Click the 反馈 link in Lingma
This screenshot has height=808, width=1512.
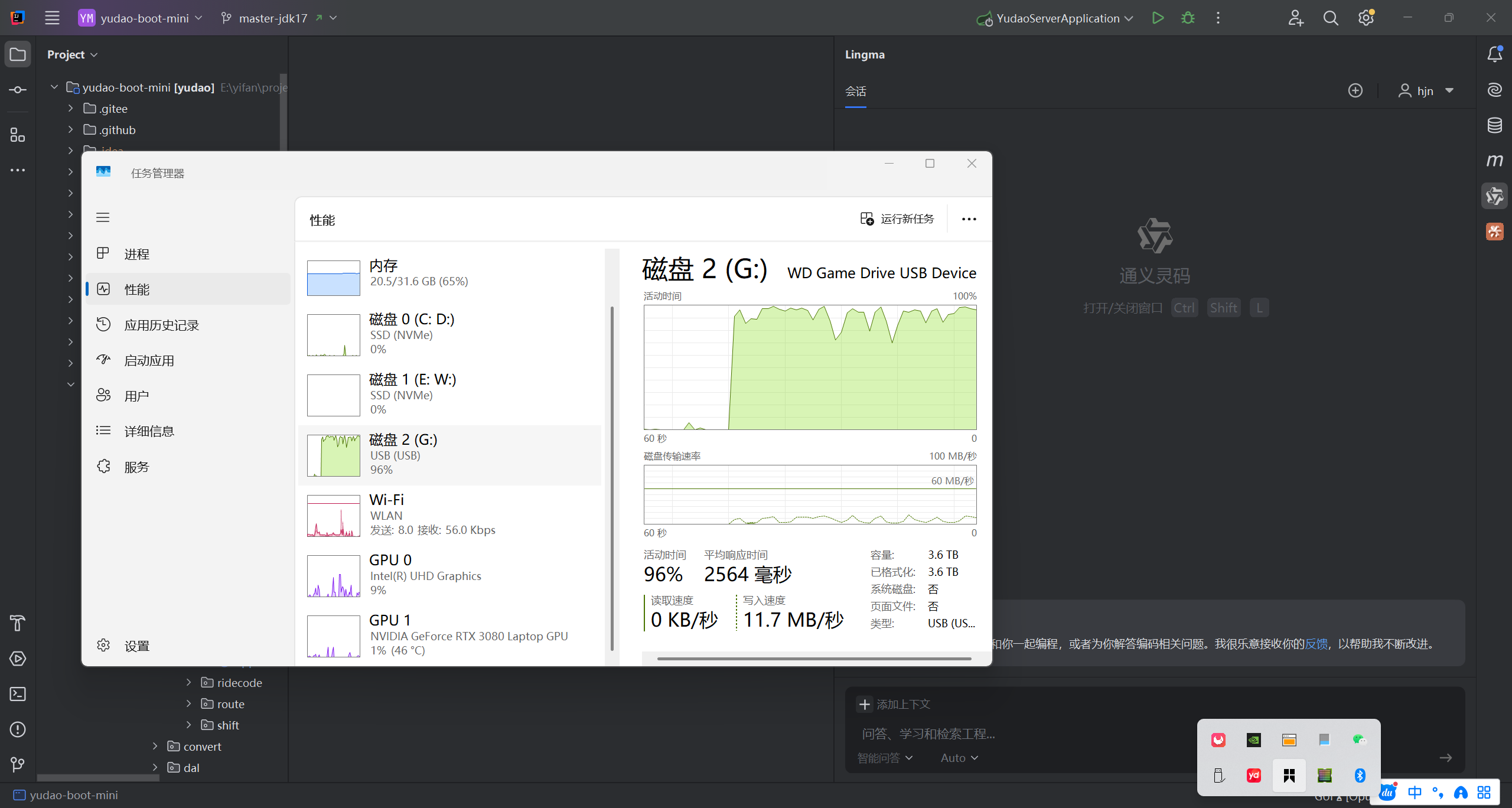(x=1315, y=644)
